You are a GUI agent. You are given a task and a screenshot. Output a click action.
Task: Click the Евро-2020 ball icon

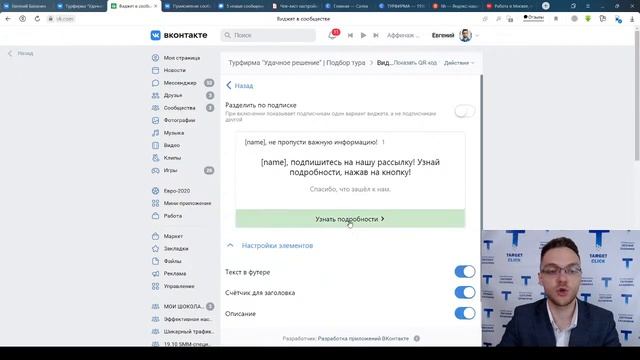155,191
